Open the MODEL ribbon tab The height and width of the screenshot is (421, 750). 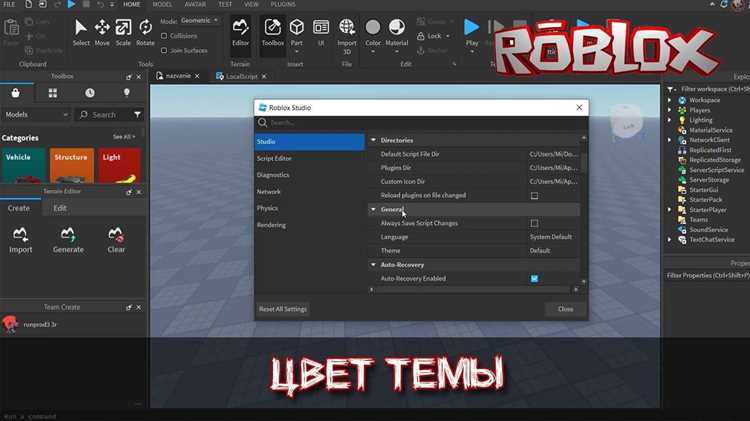(162, 4)
